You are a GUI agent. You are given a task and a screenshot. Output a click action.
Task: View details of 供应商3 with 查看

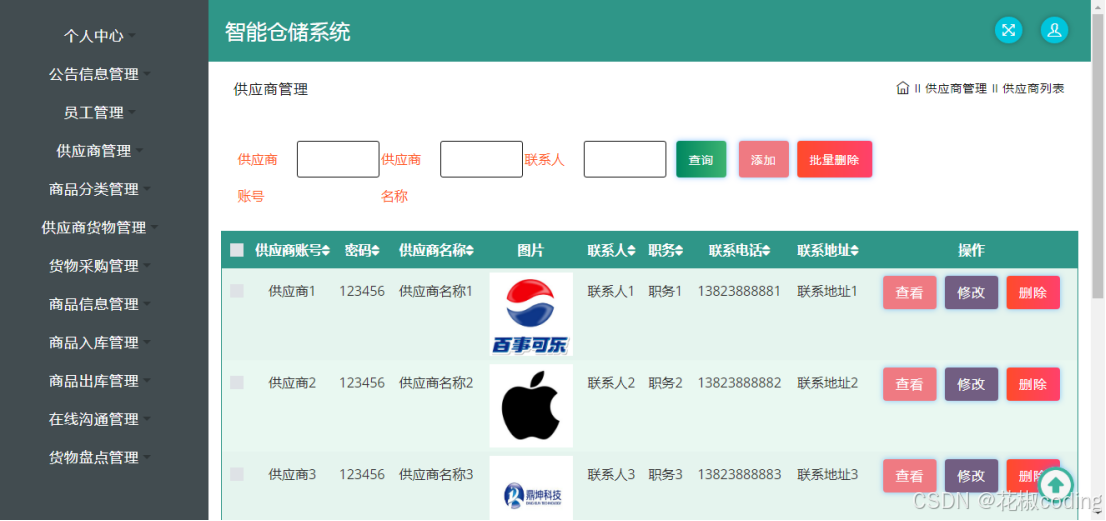[x=909, y=476]
